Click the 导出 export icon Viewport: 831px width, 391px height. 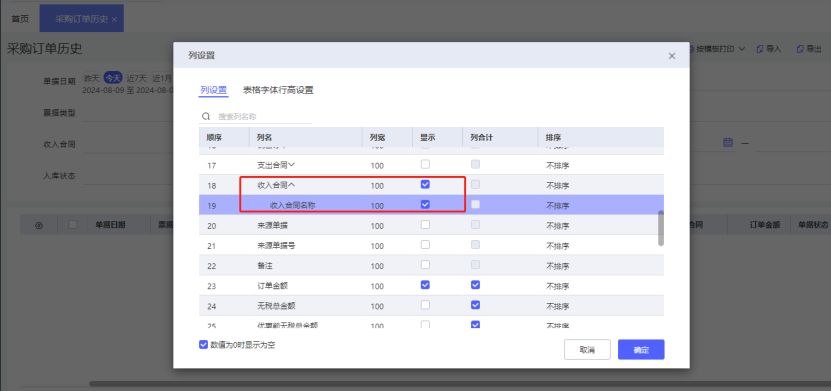point(800,49)
